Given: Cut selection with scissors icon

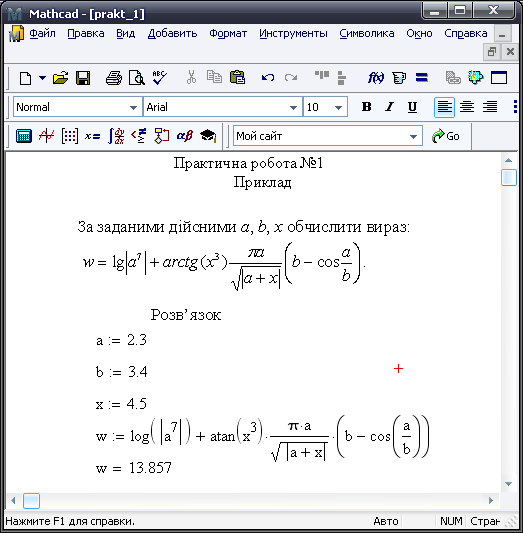Looking at the screenshot, I should tap(191, 78).
